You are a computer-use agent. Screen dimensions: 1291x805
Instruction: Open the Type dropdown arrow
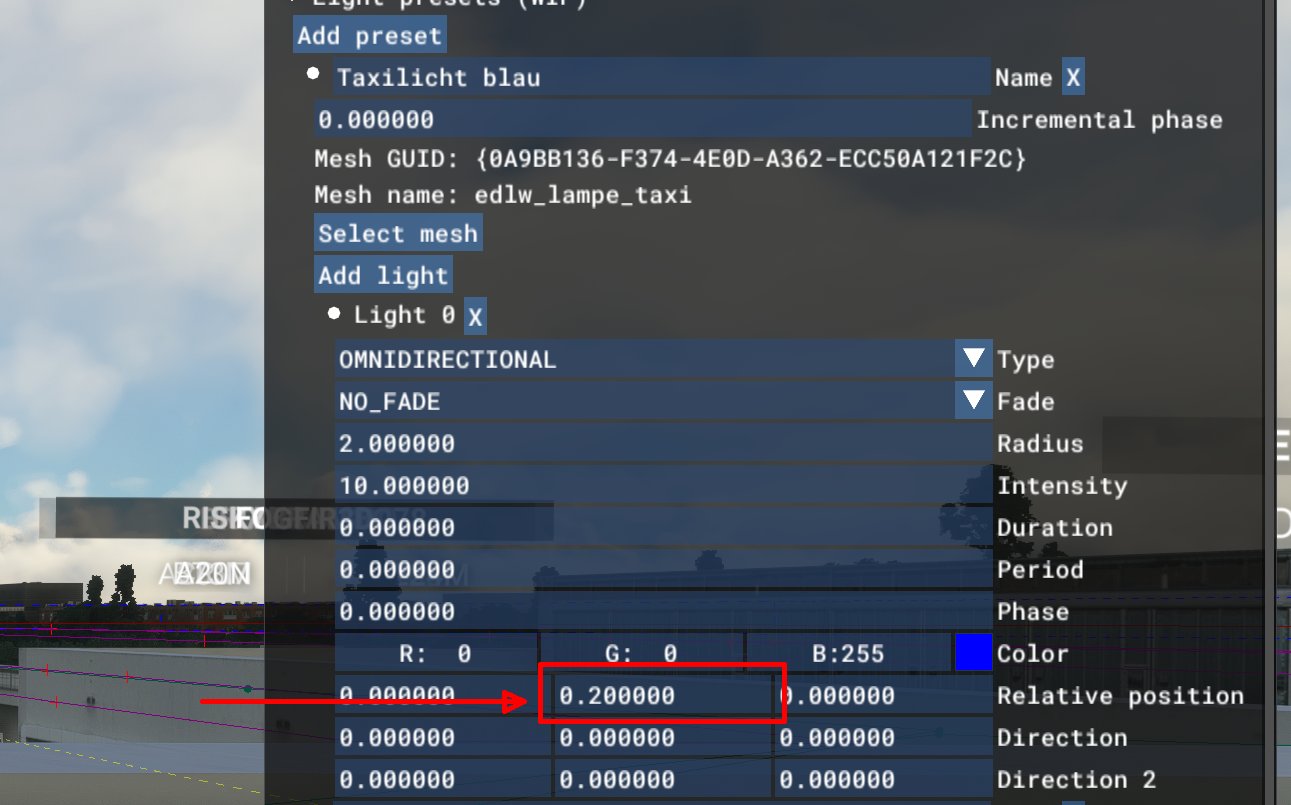(x=973, y=359)
